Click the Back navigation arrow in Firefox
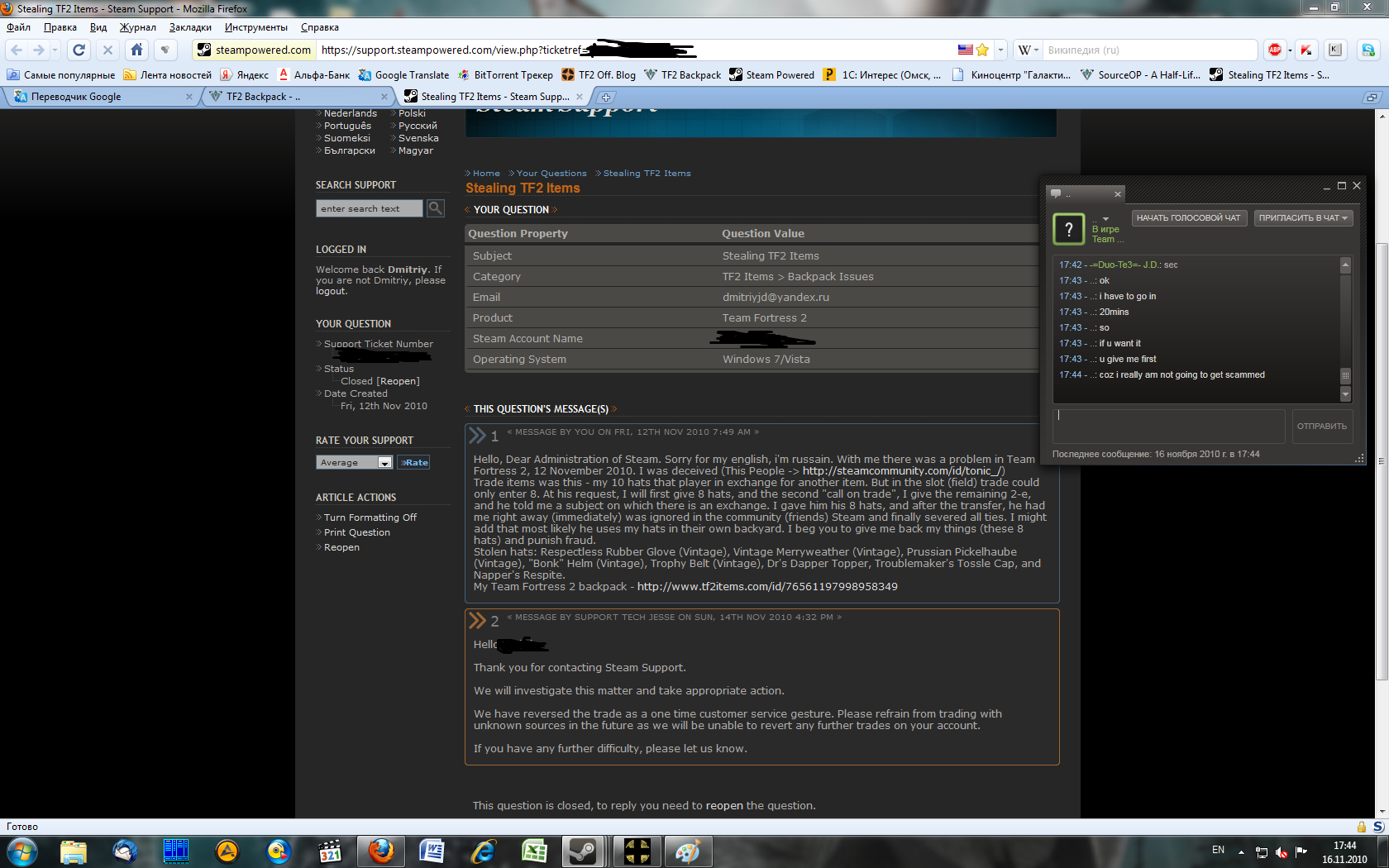Image resolution: width=1389 pixels, height=868 pixels. pyautogui.click(x=17, y=50)
